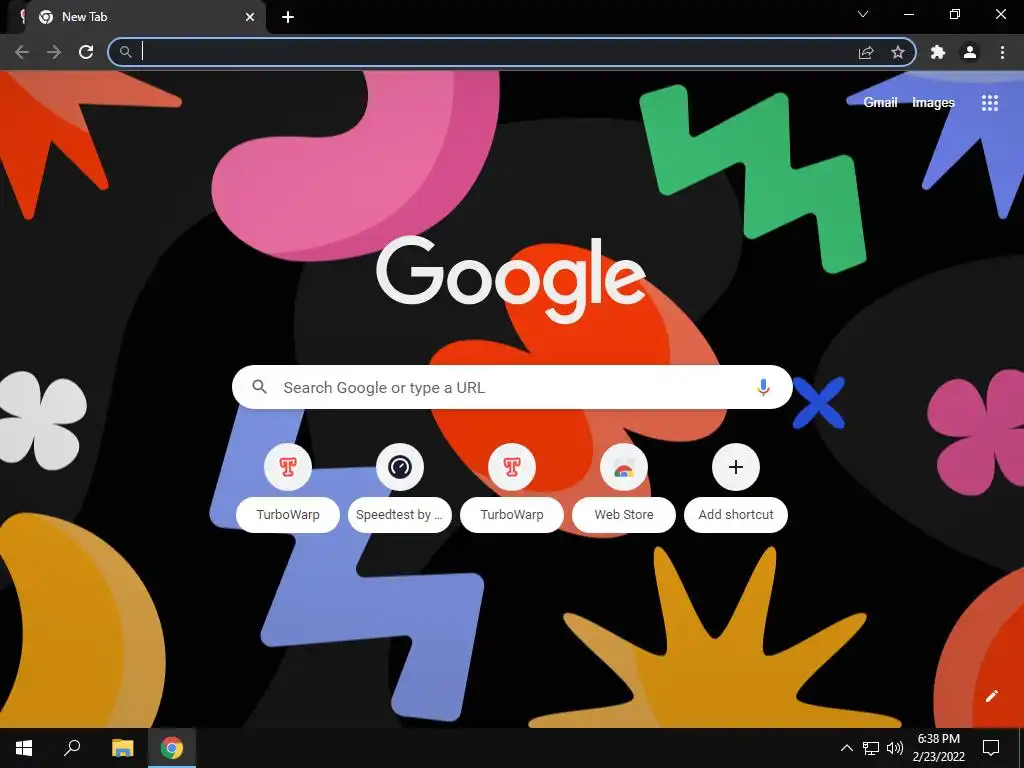1024x768 pixels.
Task: Focus the Search Google or type a URL box
Action: (x=512, y=387)
